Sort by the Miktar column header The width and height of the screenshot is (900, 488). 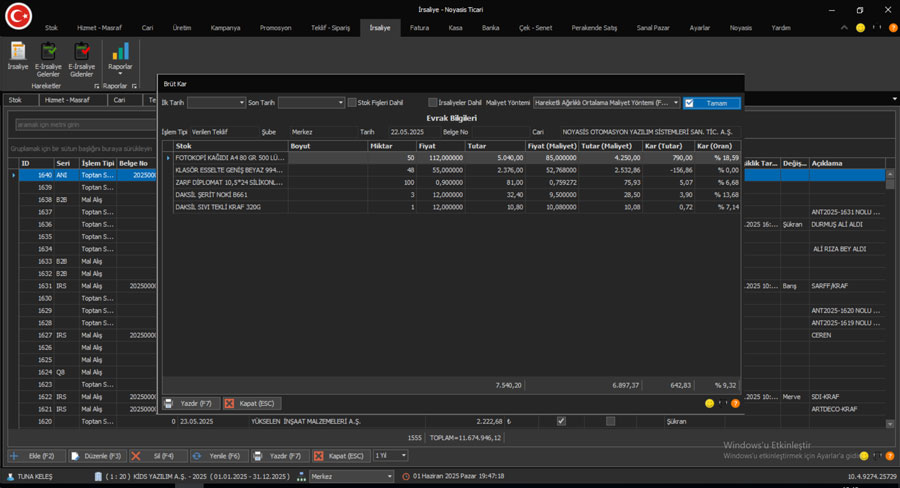pos(392,146)
